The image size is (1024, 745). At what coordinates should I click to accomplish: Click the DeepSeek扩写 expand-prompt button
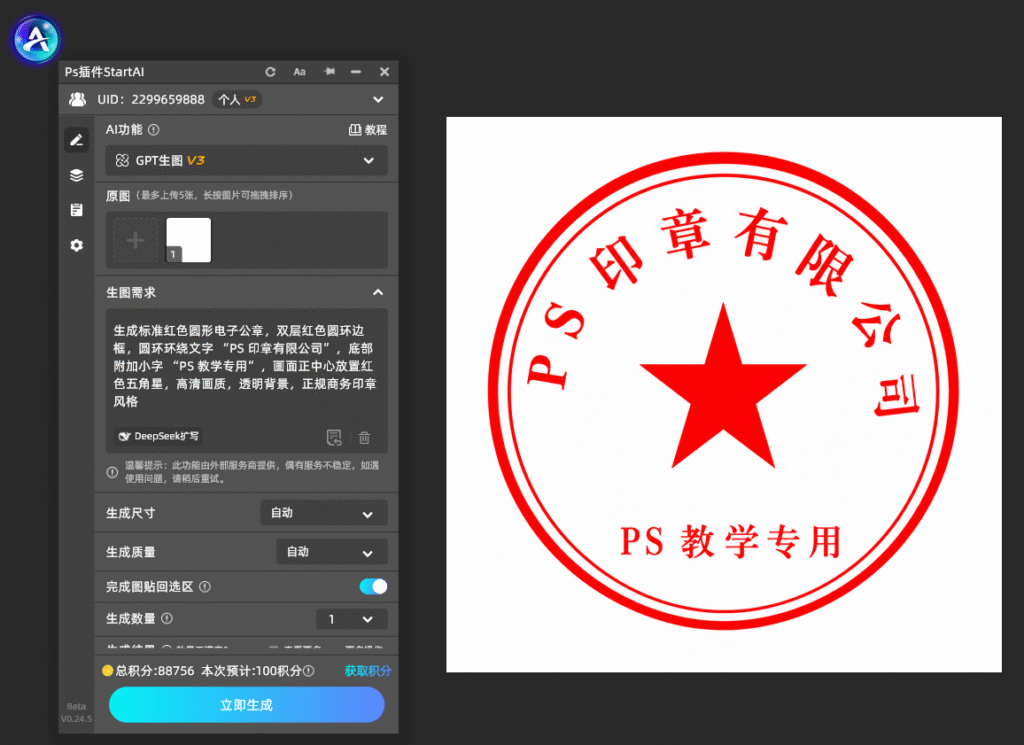click(x=158, y=436)
